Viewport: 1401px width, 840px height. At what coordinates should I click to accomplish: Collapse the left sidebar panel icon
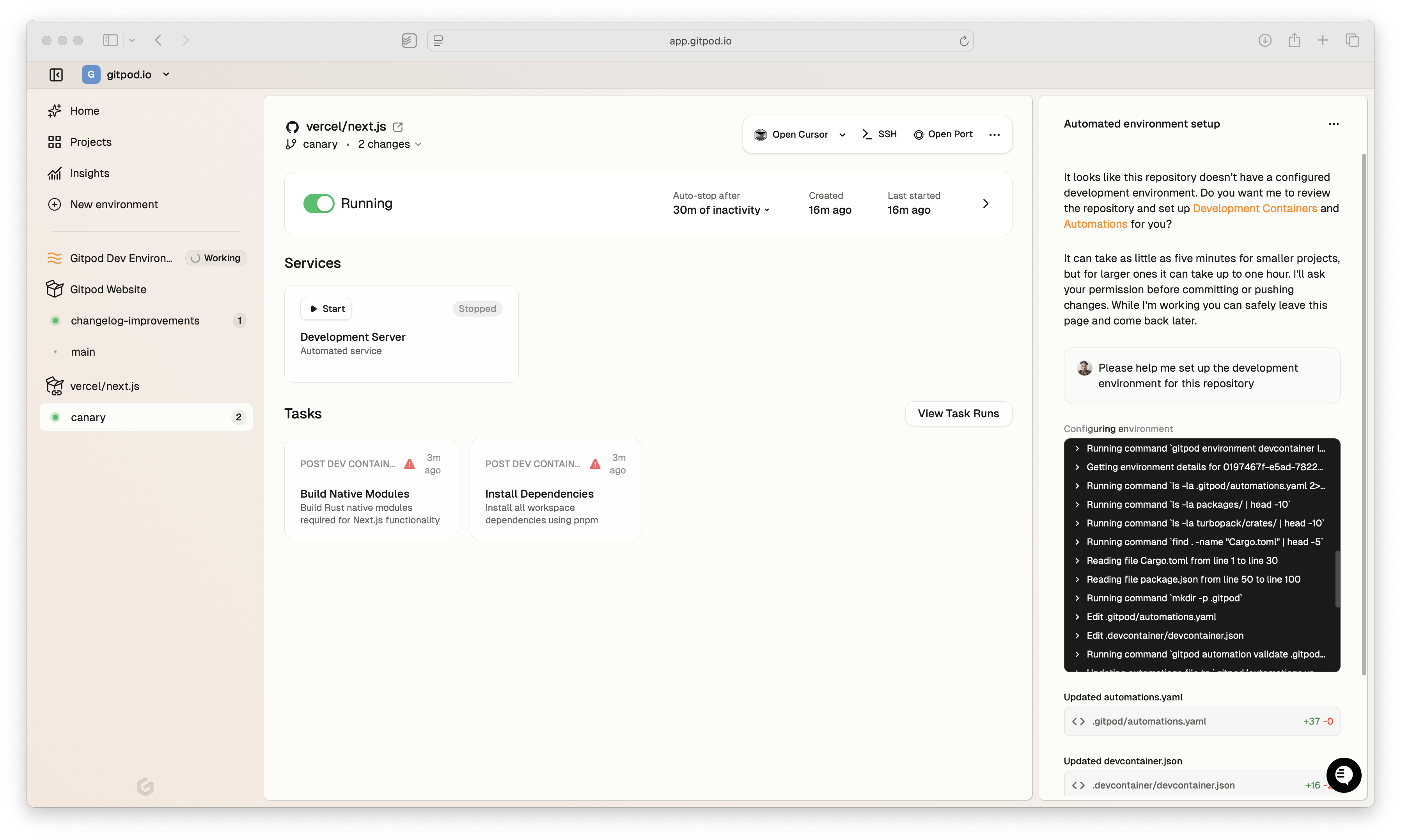tap(56, 75)
